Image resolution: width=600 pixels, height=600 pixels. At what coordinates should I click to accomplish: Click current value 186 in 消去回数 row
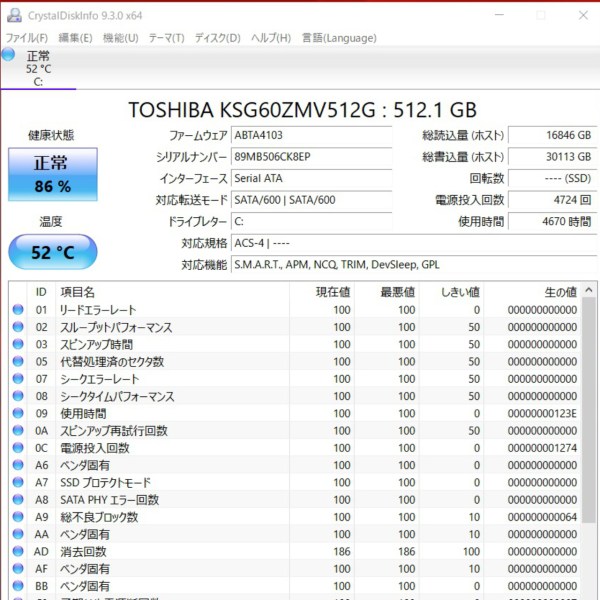(x=342, y=552)
